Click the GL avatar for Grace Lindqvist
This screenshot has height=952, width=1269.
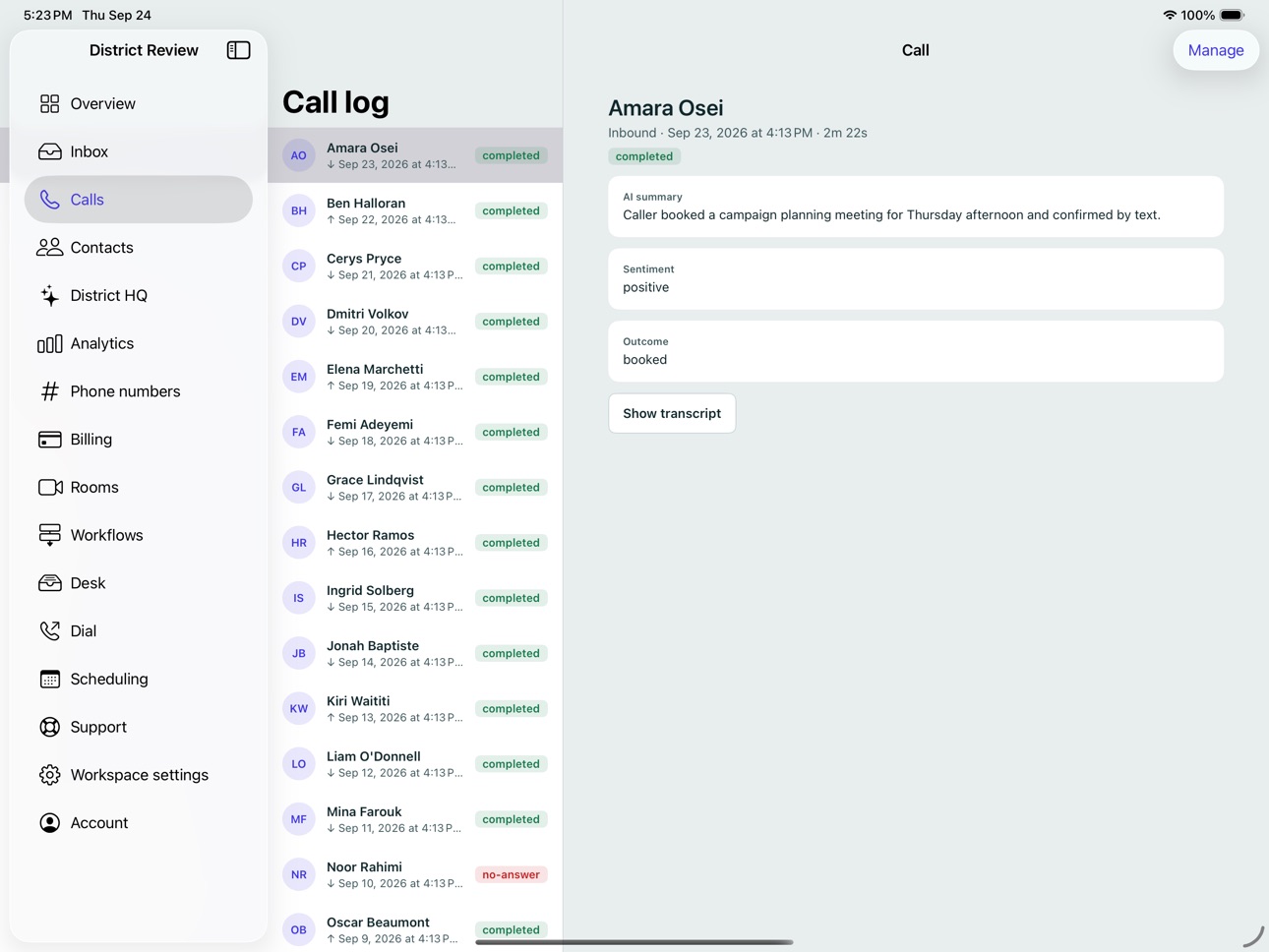(x=299, y=487)
